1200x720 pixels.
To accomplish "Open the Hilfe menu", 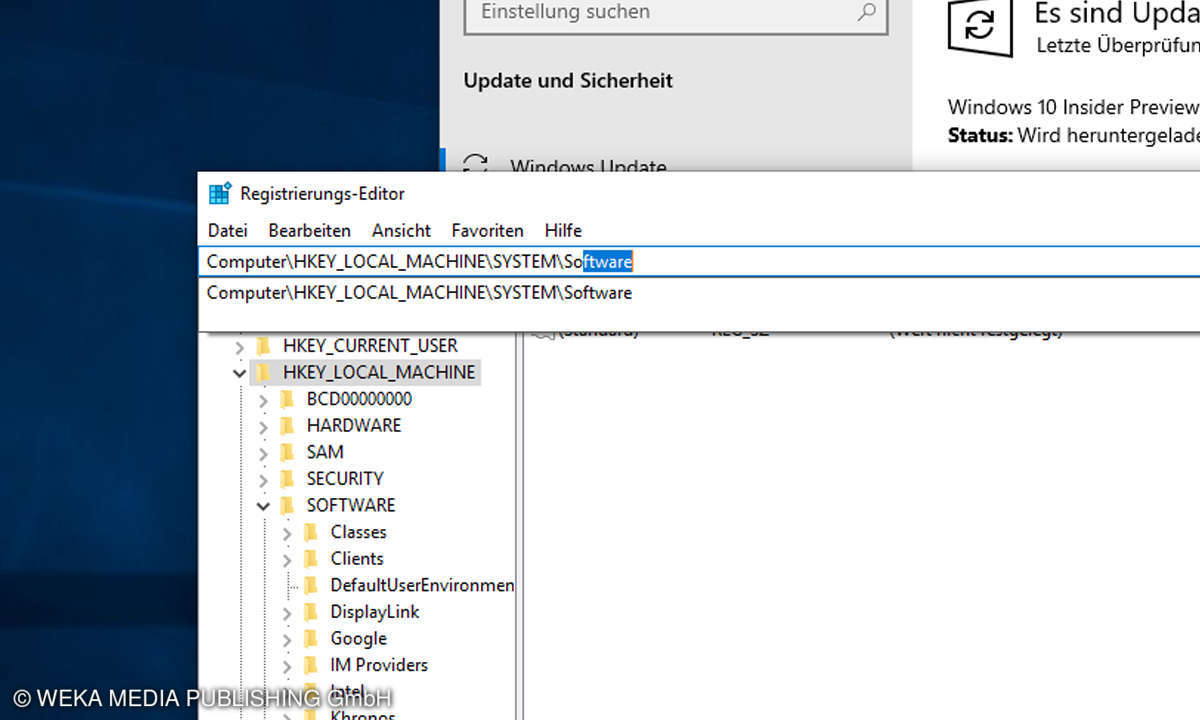I will (563, 230).
